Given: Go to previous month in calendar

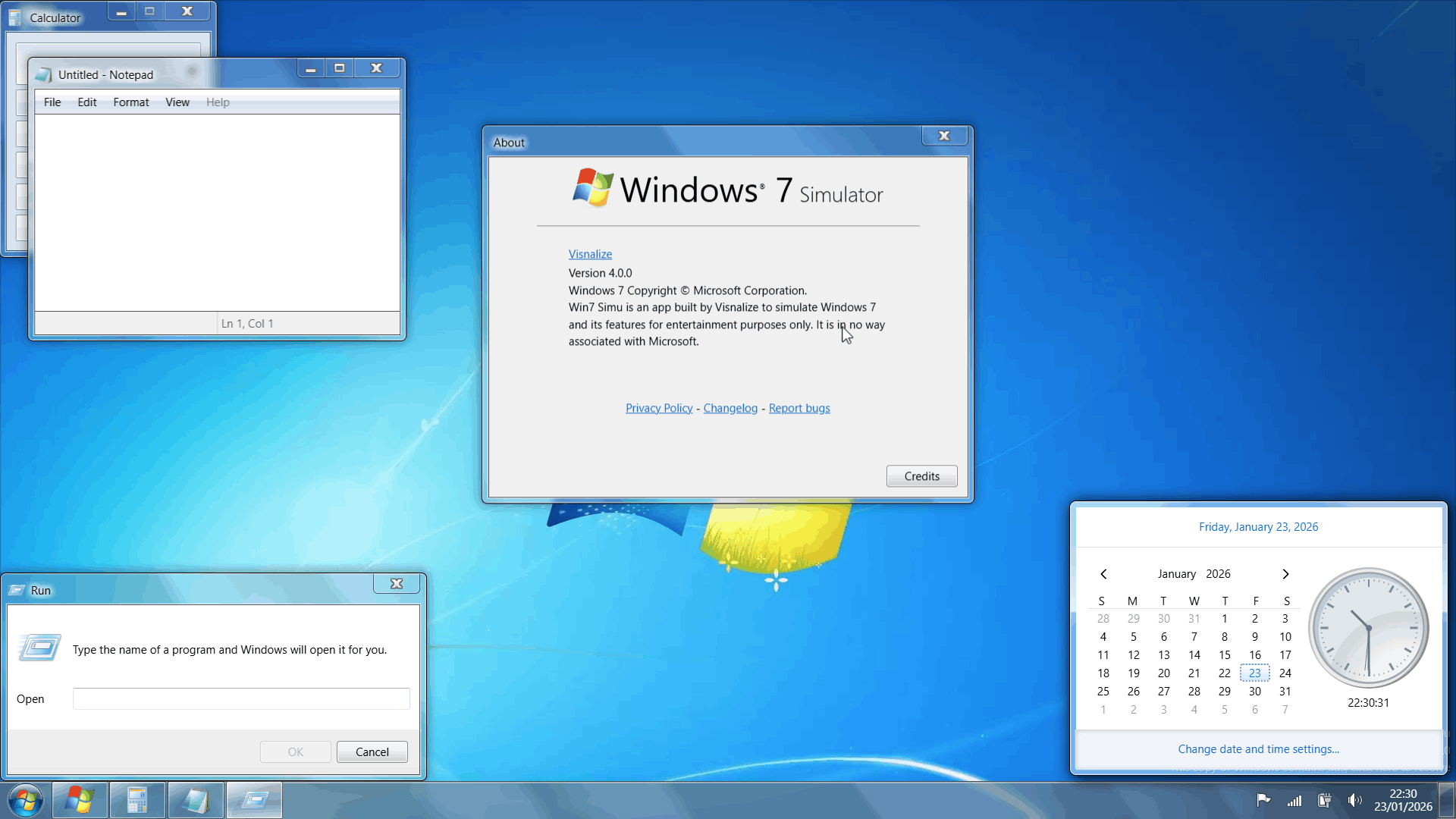Looking at the screenshot, I should click(x=1104, y=574).
